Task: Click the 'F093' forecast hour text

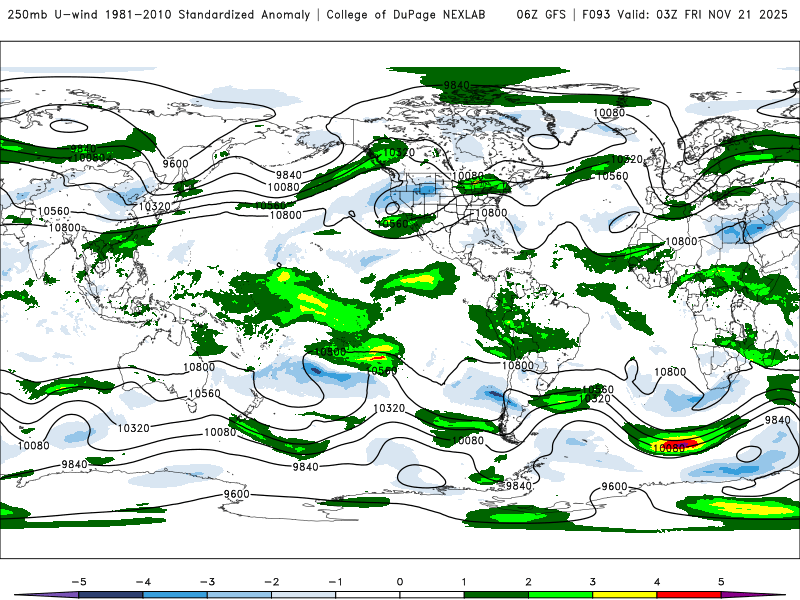Action: point(595,14)
